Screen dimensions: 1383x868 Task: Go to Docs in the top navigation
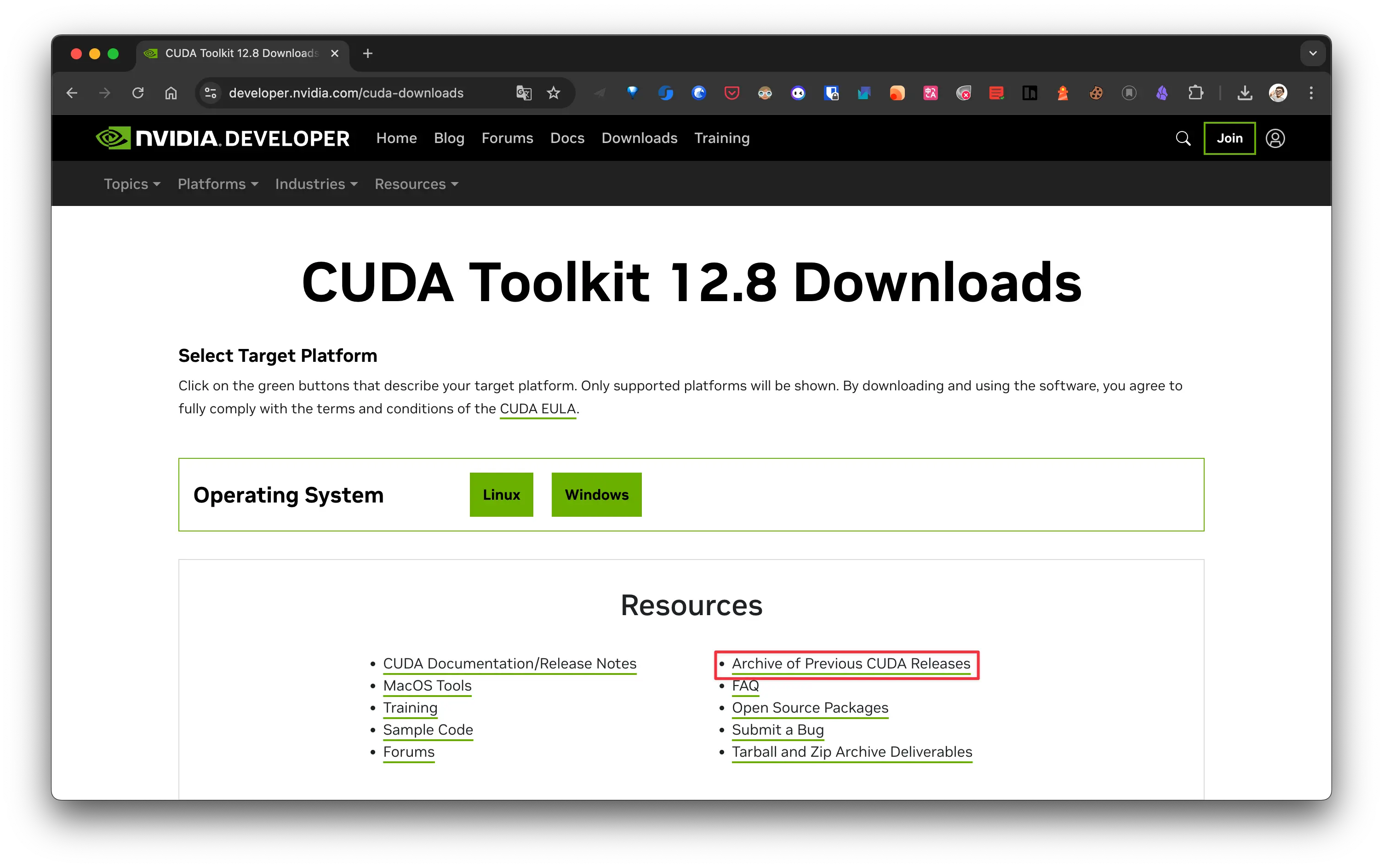click(x=567, y=138)
